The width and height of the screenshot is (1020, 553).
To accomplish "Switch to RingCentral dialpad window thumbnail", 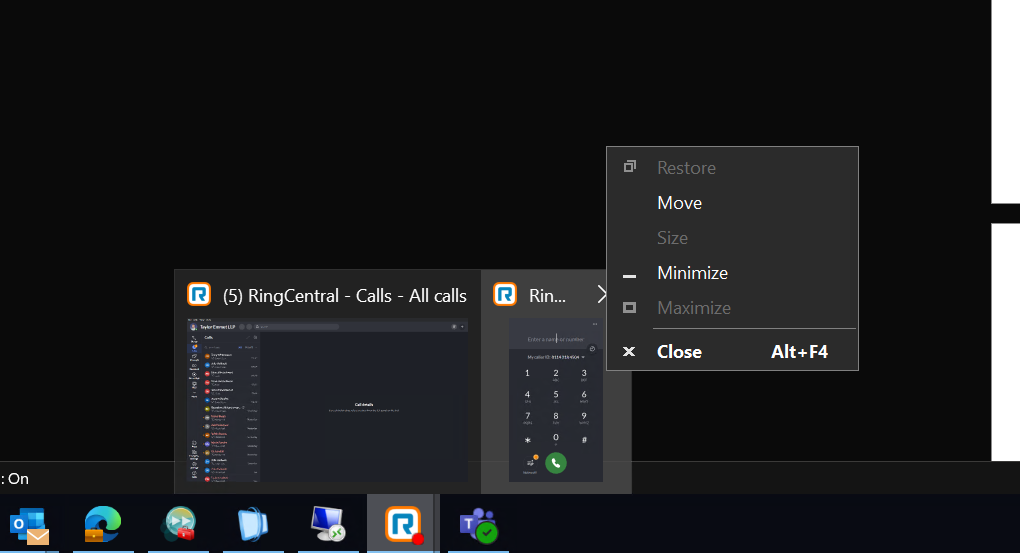I will pos(556,400).
